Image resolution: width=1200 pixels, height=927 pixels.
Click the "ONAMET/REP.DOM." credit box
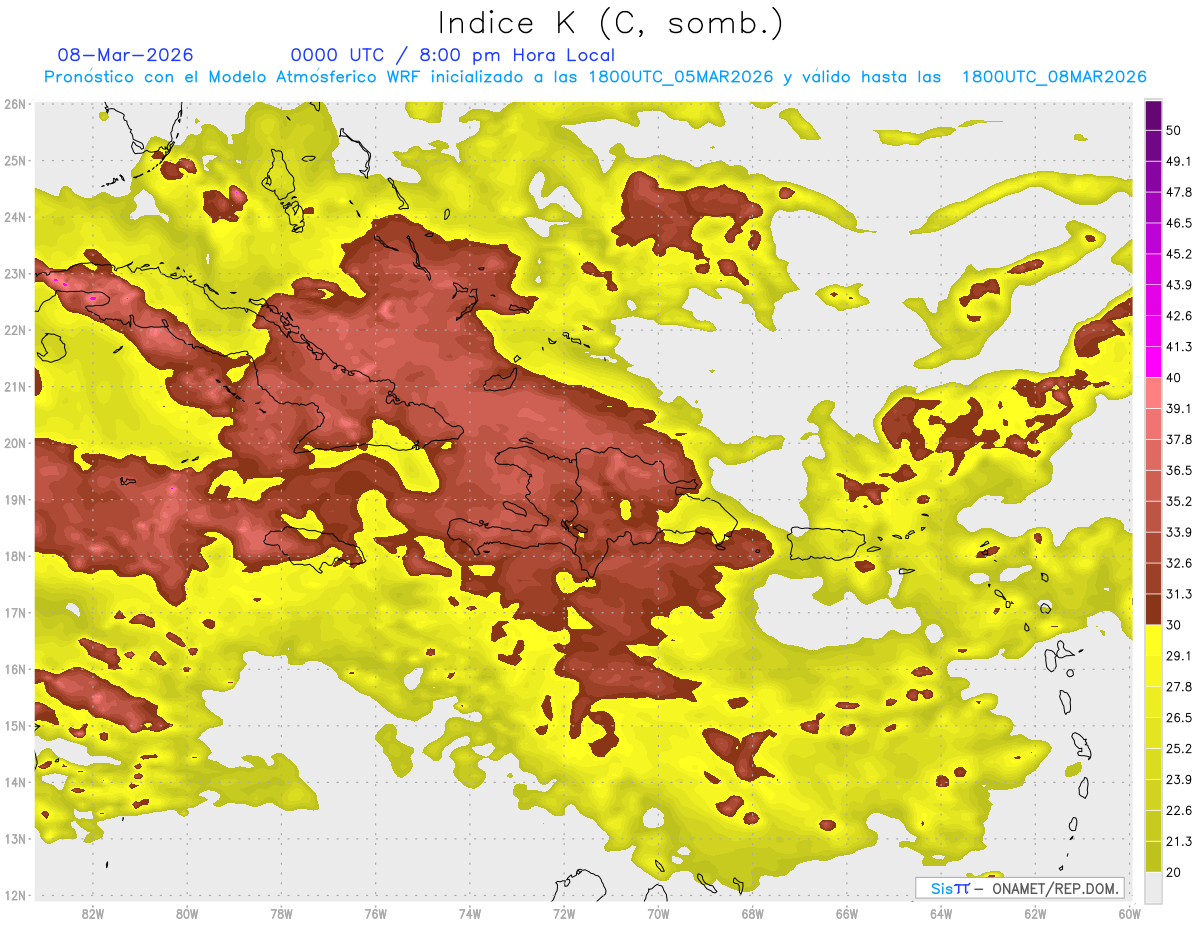[1020, 888]
